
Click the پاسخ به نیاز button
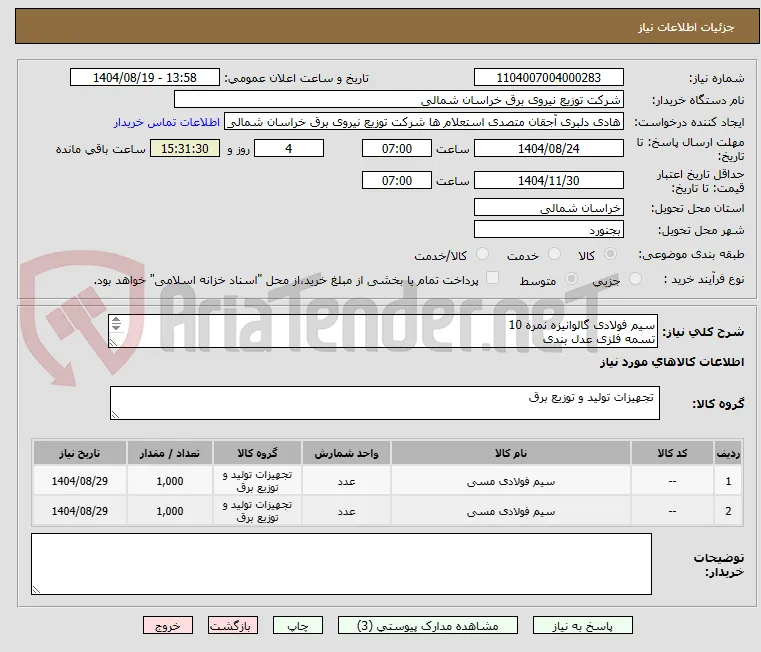[582, 625]
